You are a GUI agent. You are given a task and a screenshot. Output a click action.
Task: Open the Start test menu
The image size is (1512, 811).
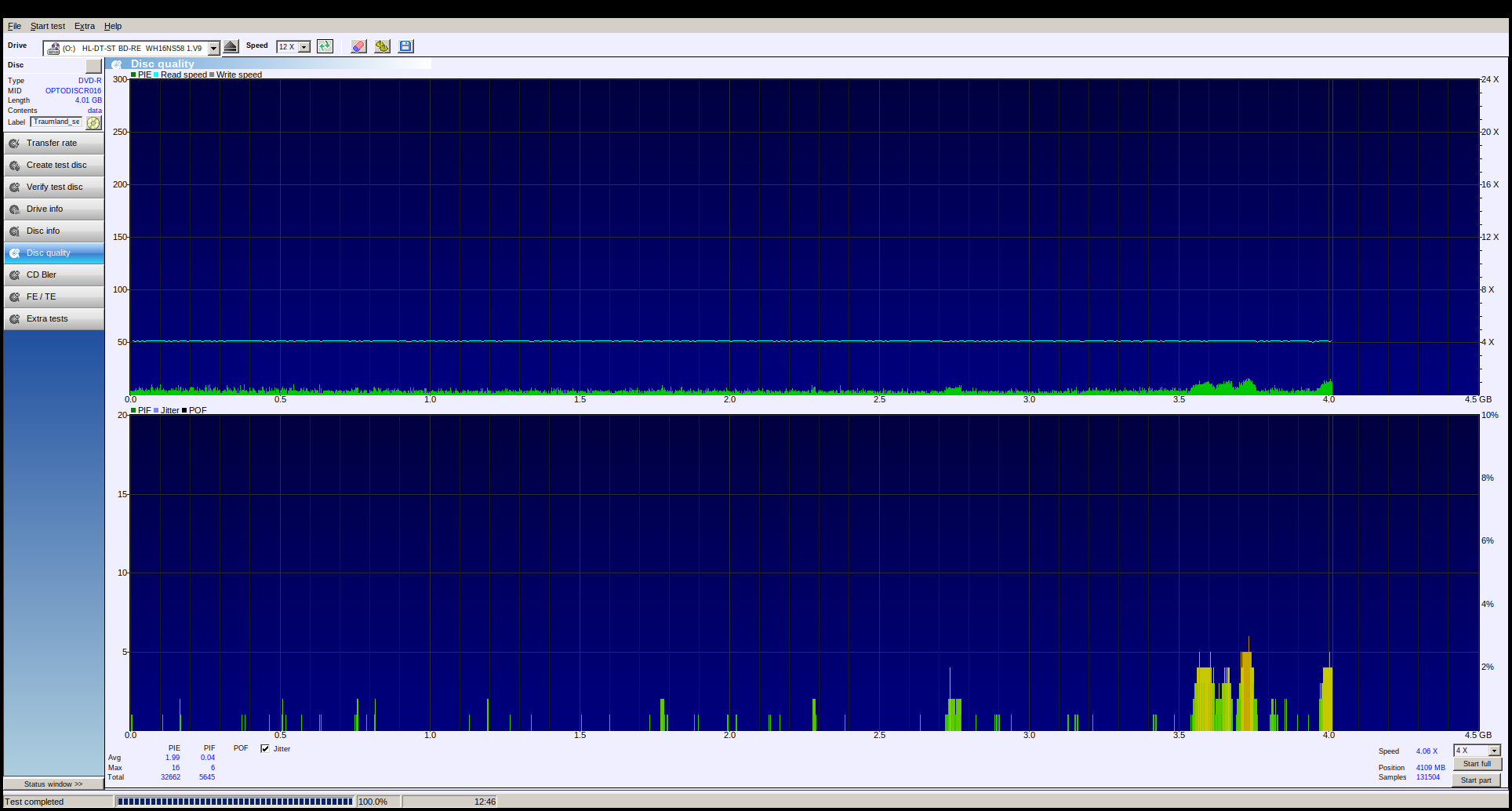(x=48, y=26)
